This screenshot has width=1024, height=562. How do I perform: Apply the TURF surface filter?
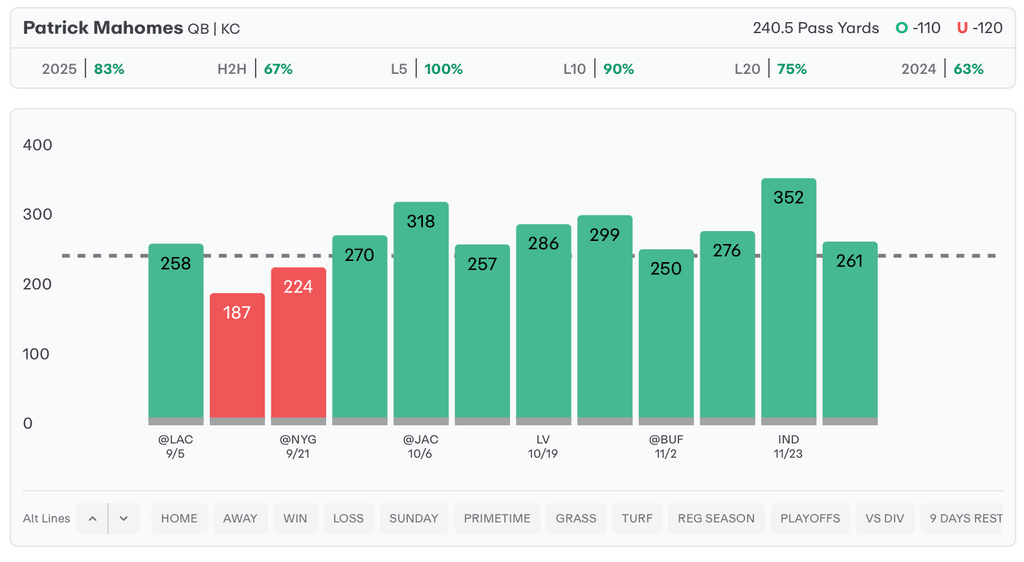pyautogui.click(x=637, y=518)
